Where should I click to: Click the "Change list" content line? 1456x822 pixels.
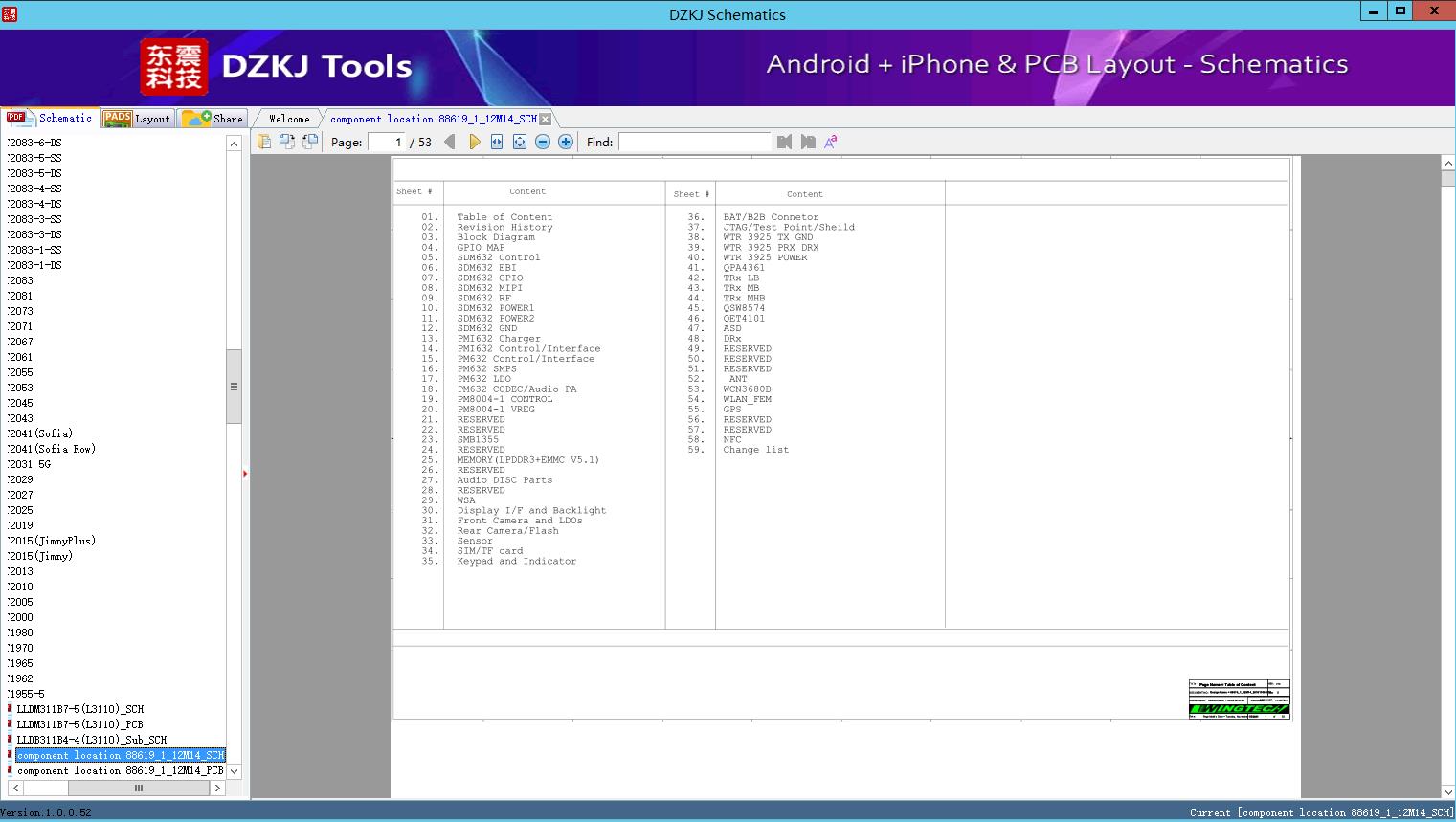pyautogui.click(x=756, y=450)
